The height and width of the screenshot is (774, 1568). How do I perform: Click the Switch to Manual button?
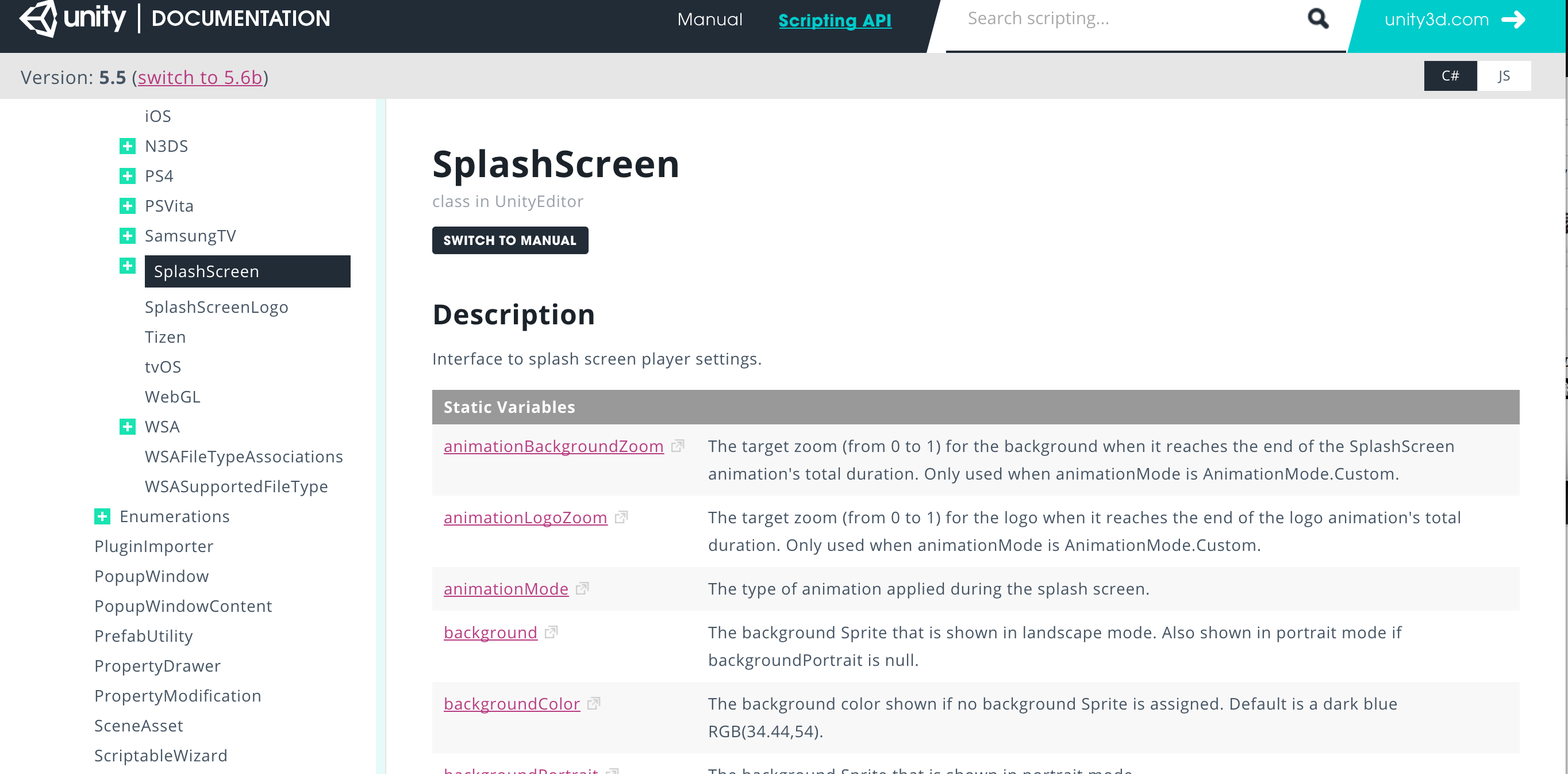click(x=510, y=240)
